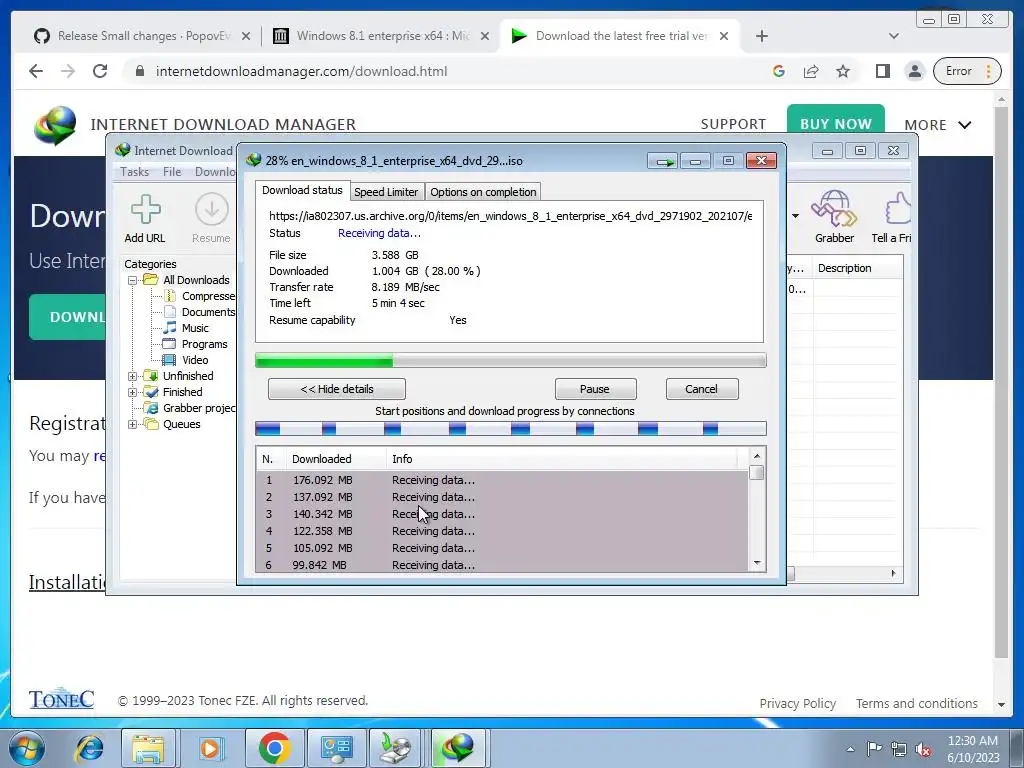Open the Tasks menu in IDM
The width and height of the screenshot is (1024, 768).
pos(135,172)
